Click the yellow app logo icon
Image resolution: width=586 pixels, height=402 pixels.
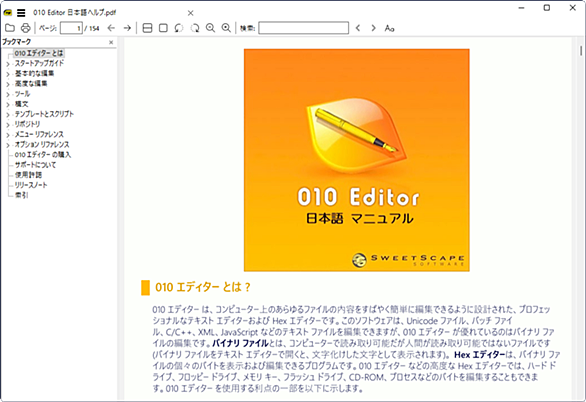click(x=7, y=13)
